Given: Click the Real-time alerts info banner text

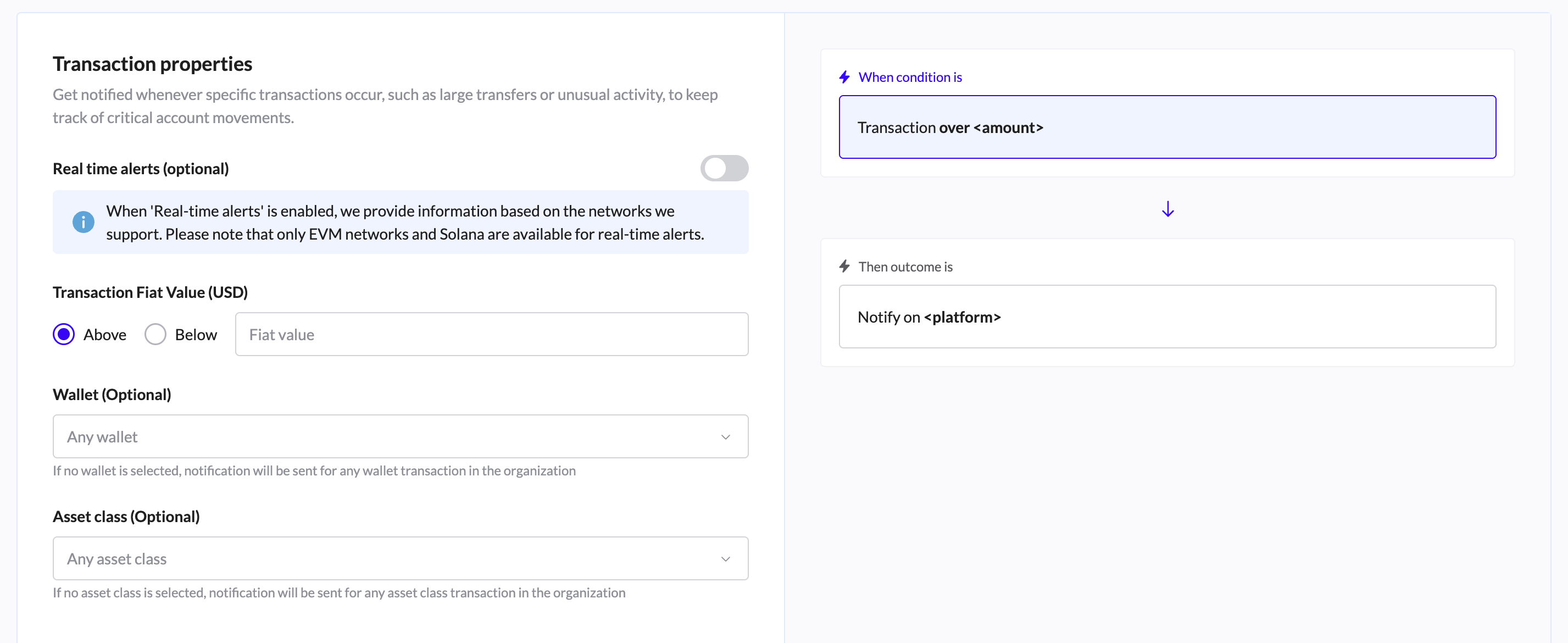Looking at the screenshot, I should click(x=405, y=223).
